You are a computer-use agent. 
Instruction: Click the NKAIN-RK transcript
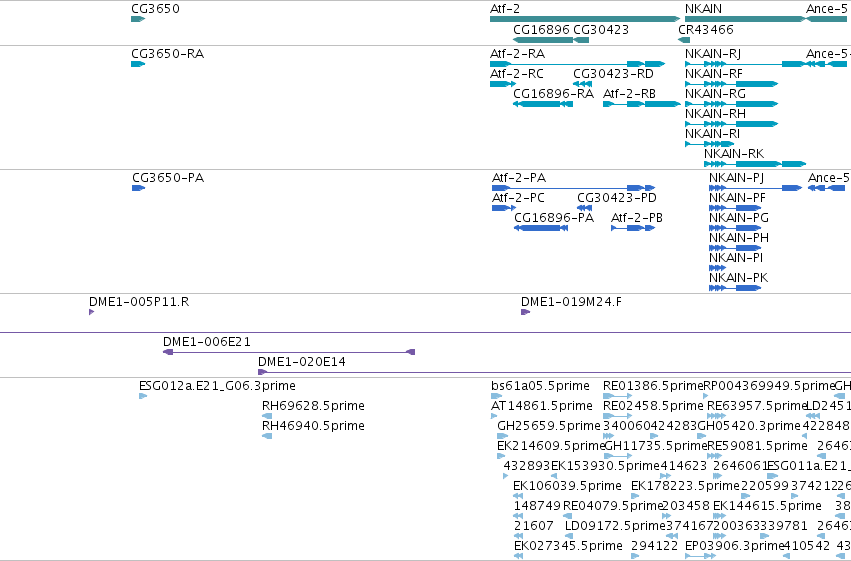pyautogui.click(x=755, y=164)
